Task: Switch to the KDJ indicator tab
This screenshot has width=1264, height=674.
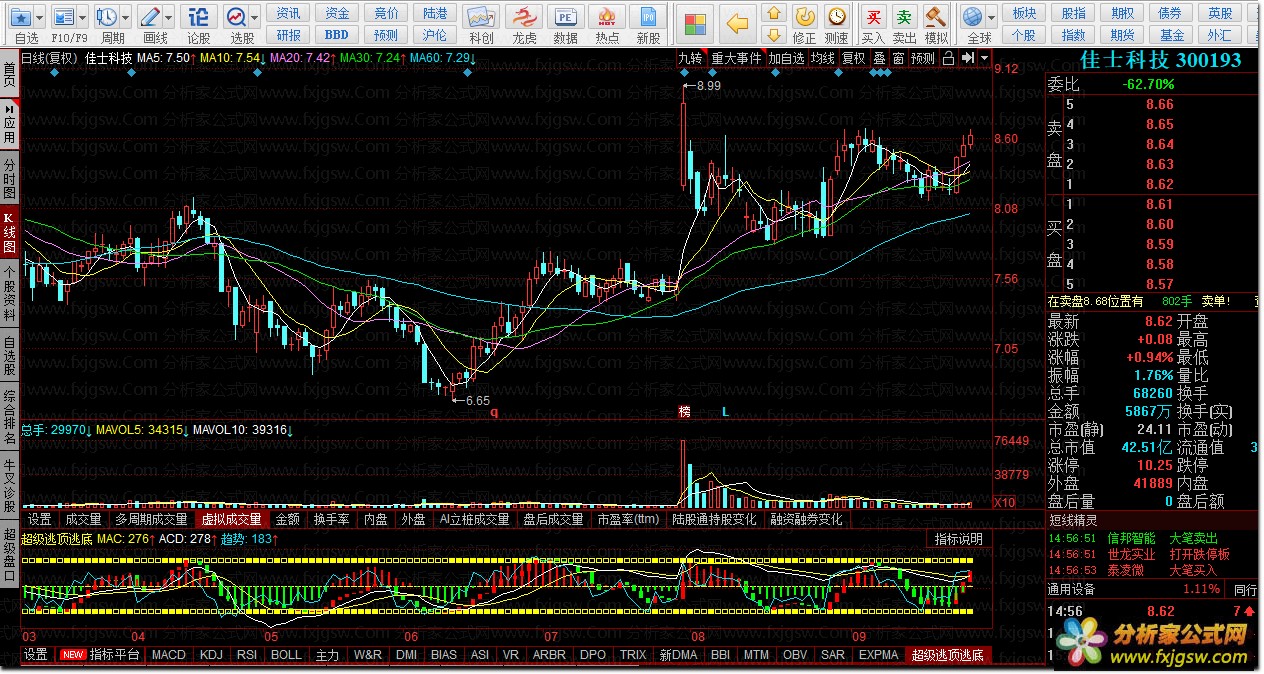Action: (x=211, y=655)
